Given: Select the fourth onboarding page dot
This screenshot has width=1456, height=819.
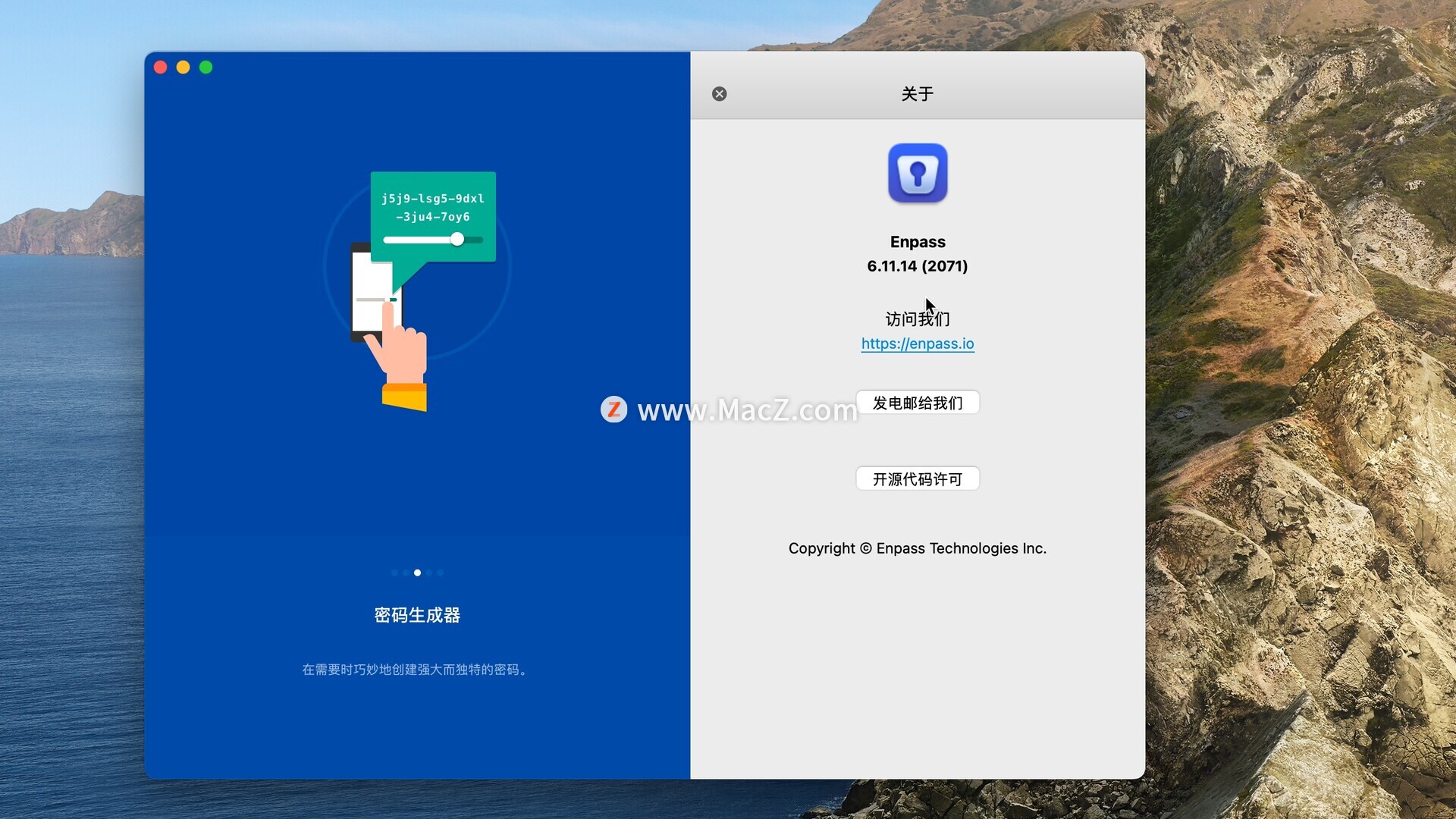Looking at the screenshot, I should 429,573.
